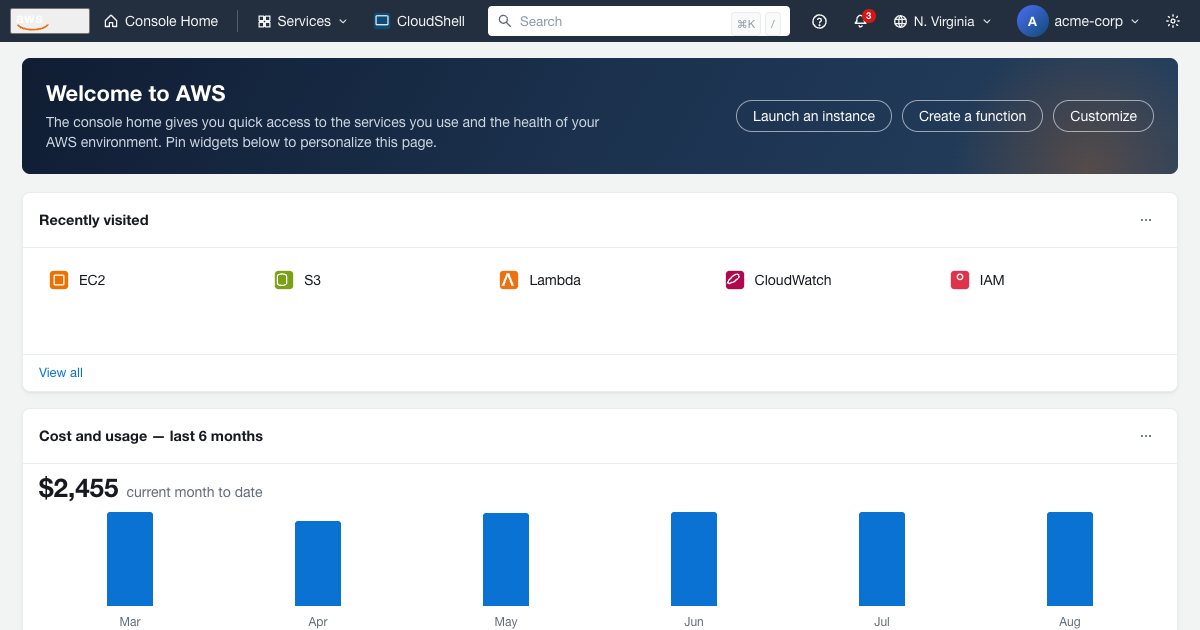Open the N. Virginia region selector

coord(942,21)
